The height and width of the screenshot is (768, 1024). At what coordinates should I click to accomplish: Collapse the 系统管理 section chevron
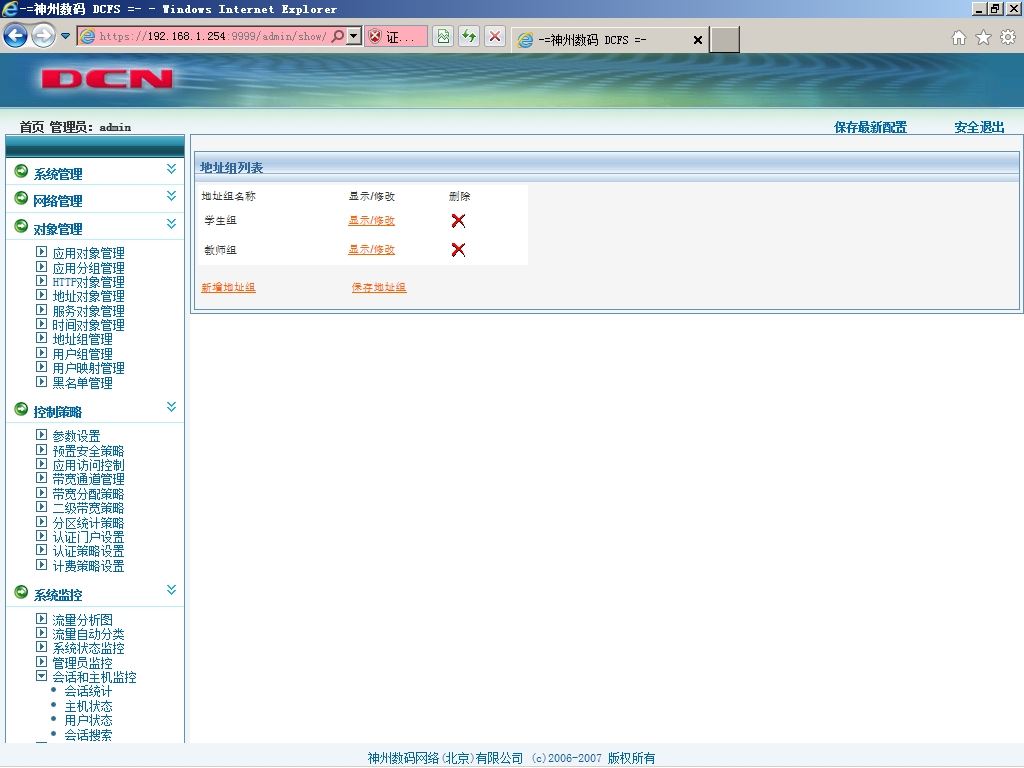pyautogui.click(x=171, y=169)
